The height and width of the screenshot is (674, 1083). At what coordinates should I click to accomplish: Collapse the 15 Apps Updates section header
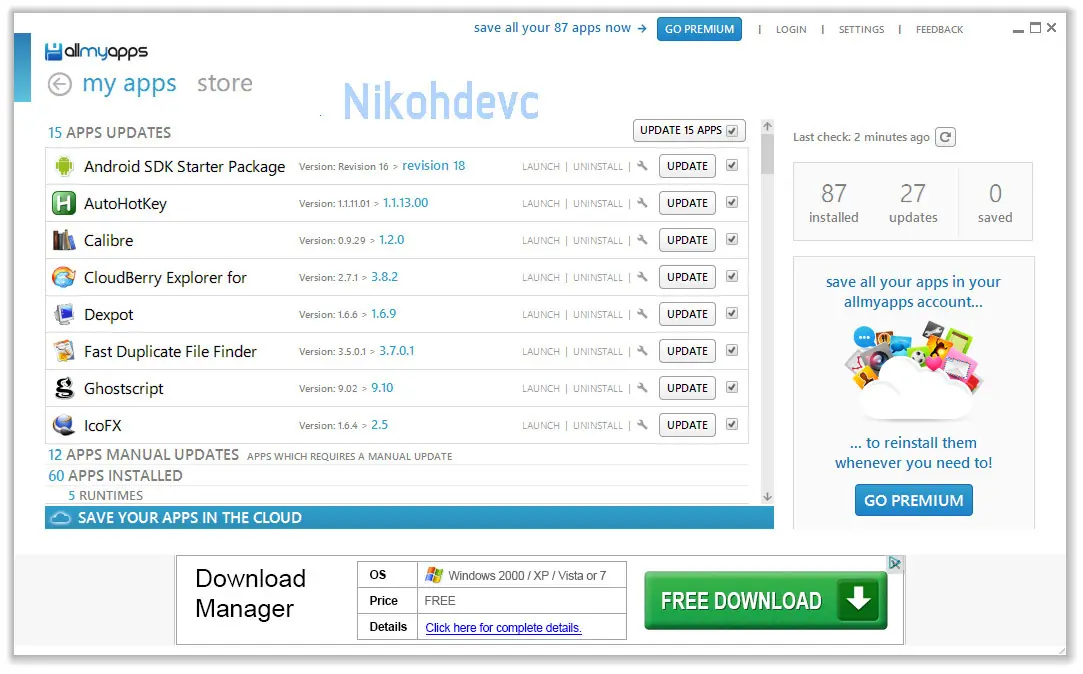click(109, 133)
